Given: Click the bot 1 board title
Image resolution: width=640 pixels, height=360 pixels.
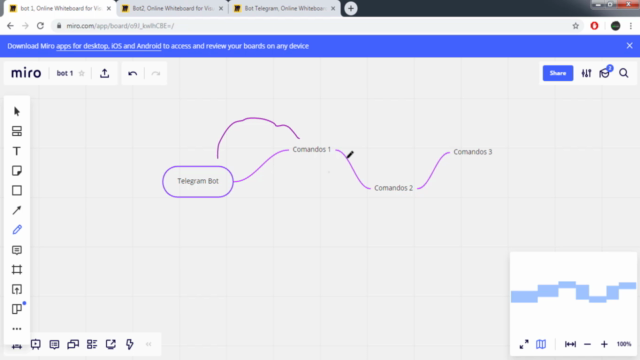Looking at the screenshot, I should click(65, 73).
